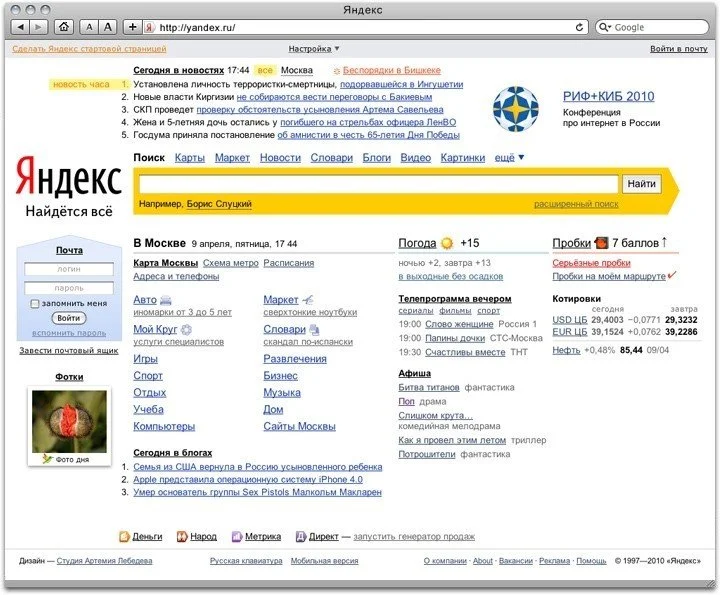This screenshot has width=720, height=595.
Task: Click the Мой Круг circle icon
Action: pos(186,330)
